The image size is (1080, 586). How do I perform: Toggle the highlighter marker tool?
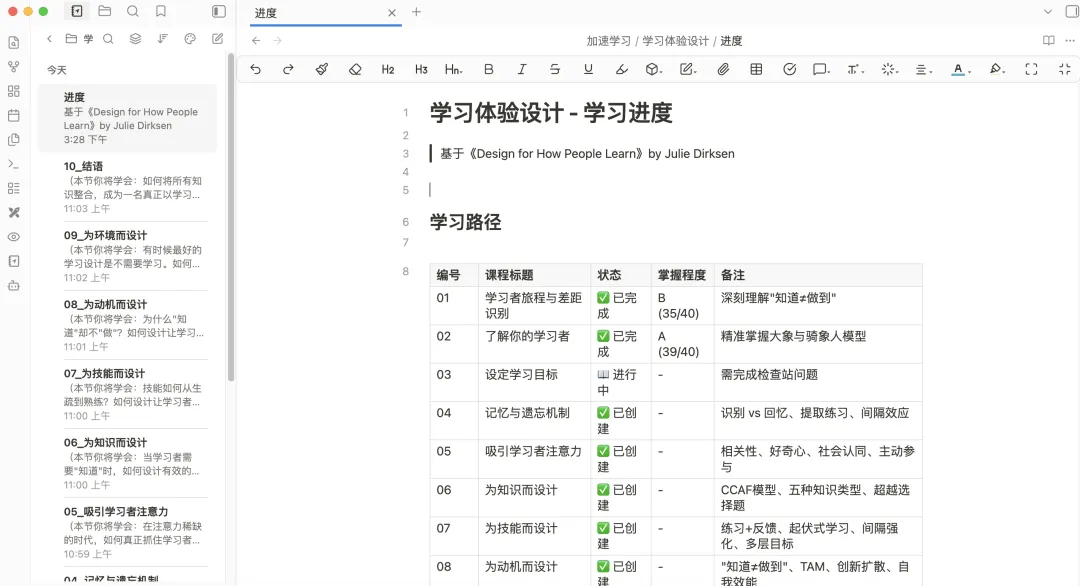pyautogui.click(x=621, y=69)
